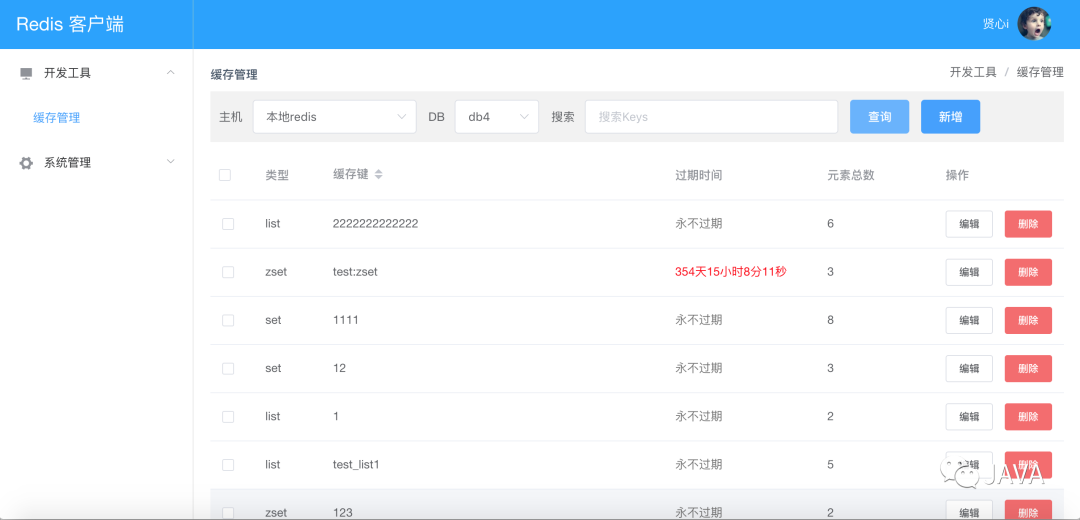Click the Redis 客户端 logo title

[70, 24]
